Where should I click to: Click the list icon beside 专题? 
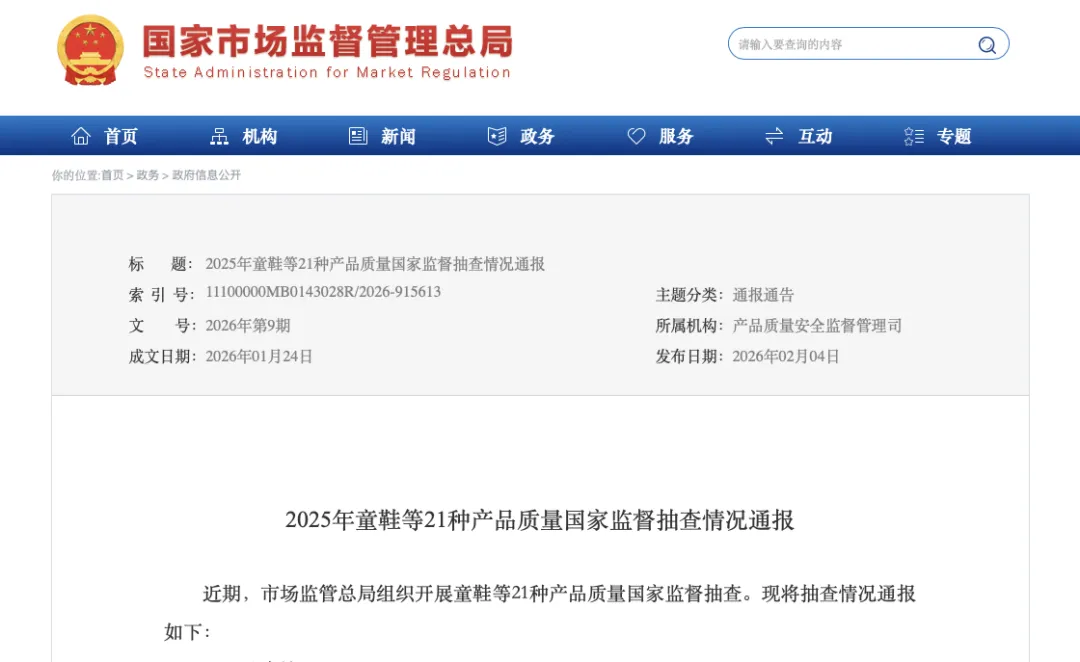(x=913, y=137)
